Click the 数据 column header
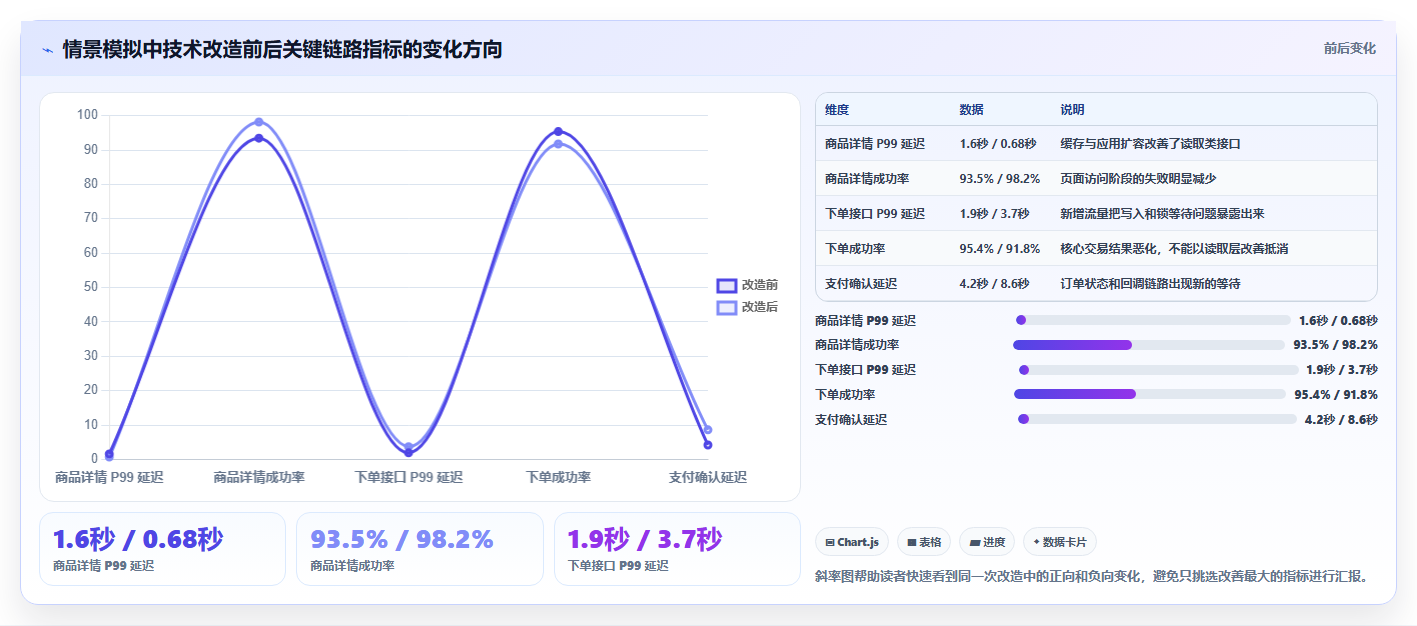 tap(971, 110)
